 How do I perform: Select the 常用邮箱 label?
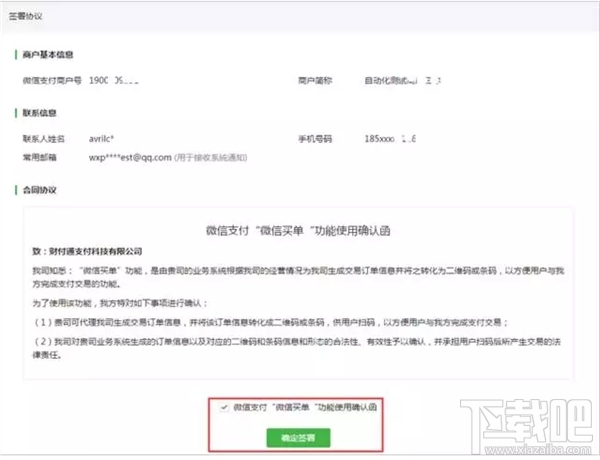click(39, 157)
